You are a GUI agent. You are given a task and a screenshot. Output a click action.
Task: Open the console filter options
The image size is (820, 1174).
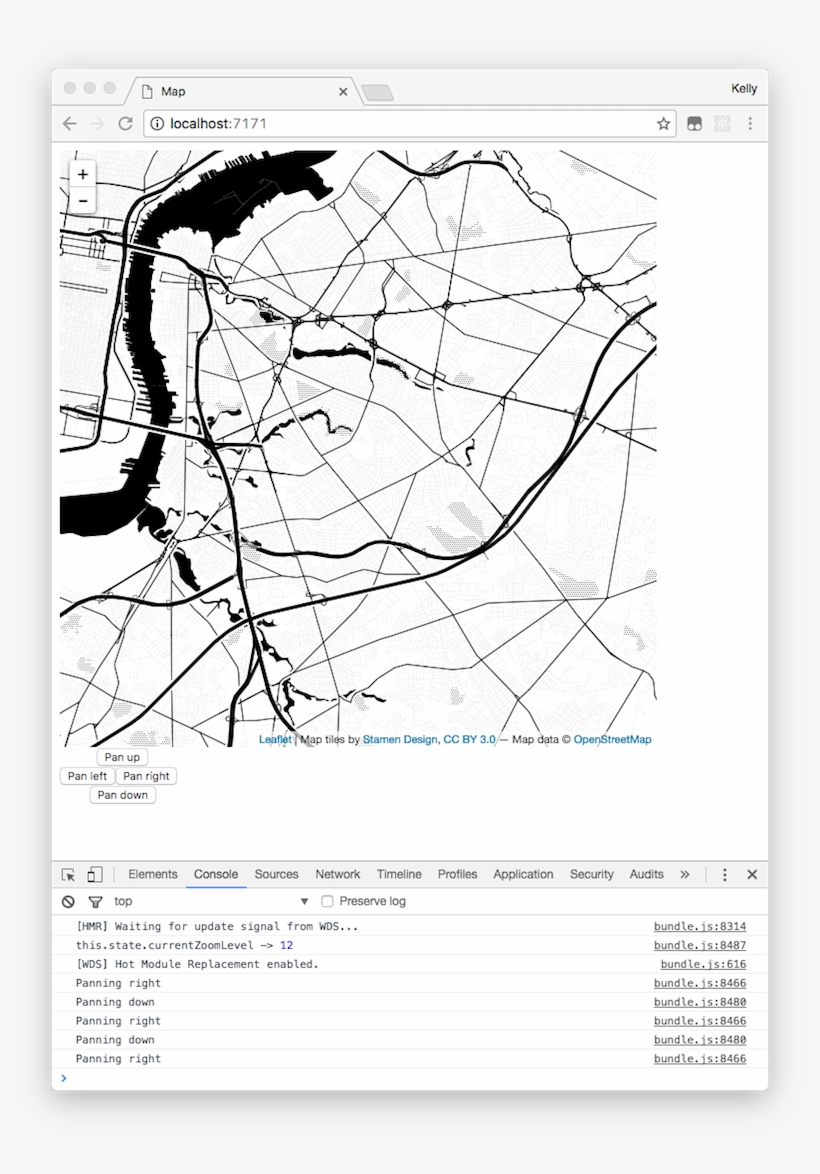tap(95, 901)
